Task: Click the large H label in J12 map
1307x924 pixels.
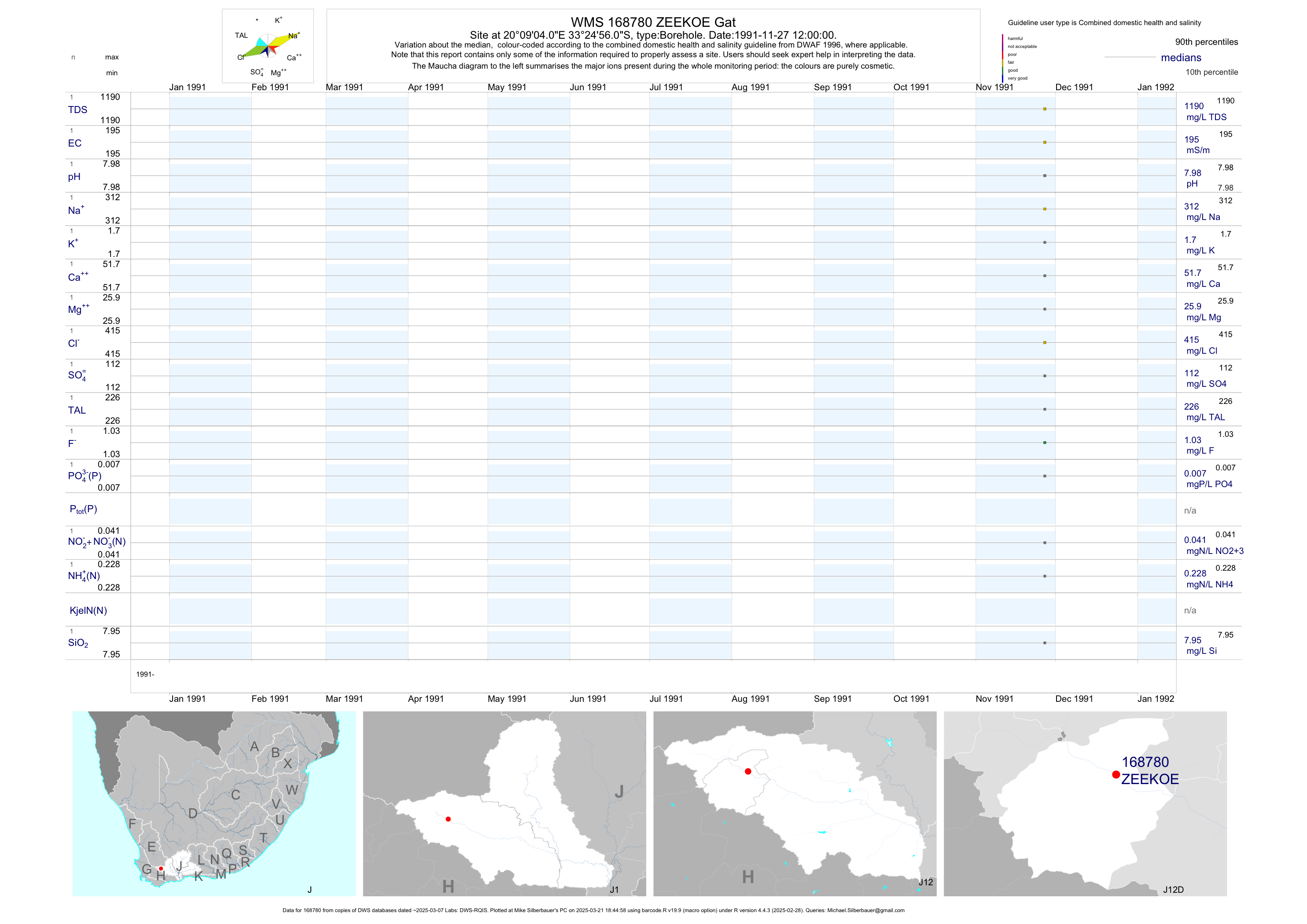Action: [x=748, y=877]
